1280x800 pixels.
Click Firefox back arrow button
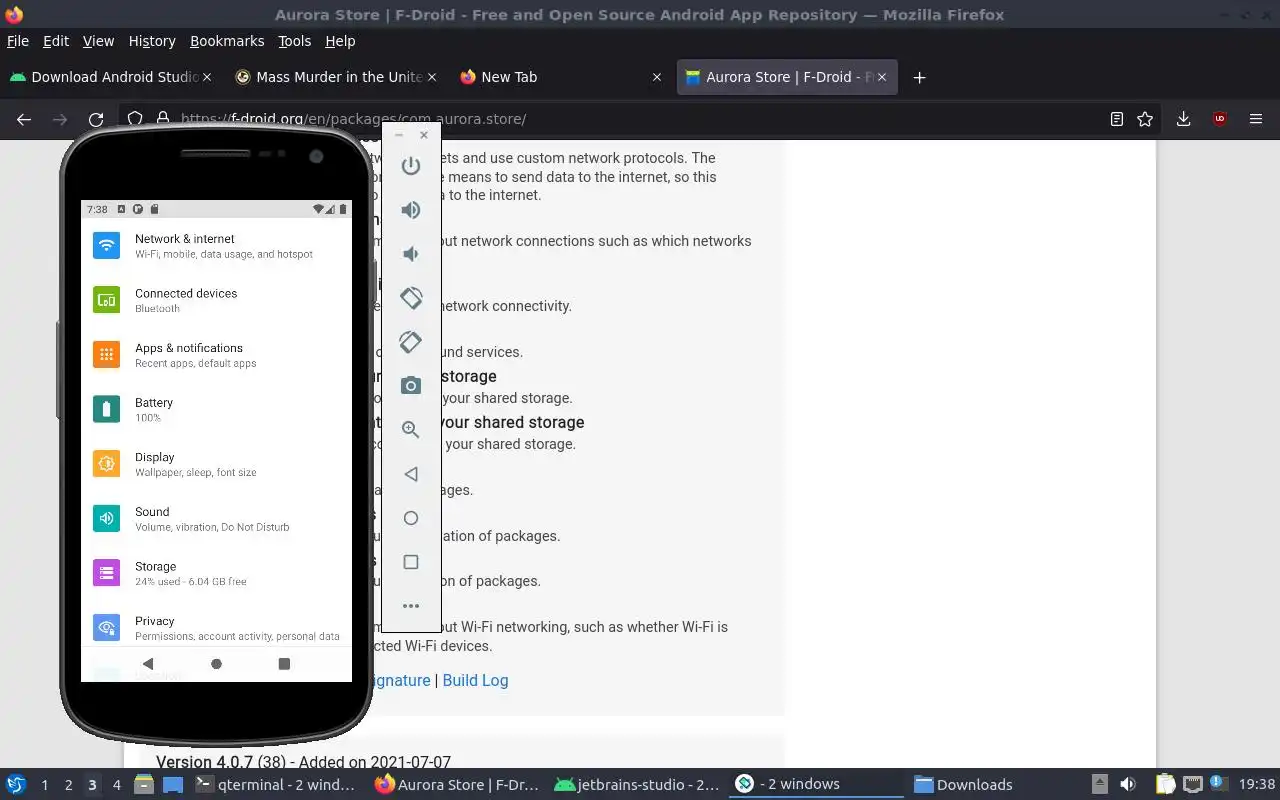point(24,119)
